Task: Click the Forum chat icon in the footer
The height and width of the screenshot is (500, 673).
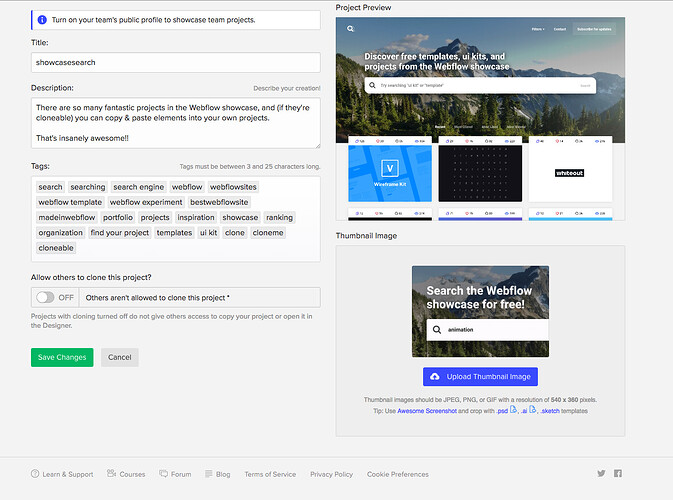Action: tap(164, 473)
